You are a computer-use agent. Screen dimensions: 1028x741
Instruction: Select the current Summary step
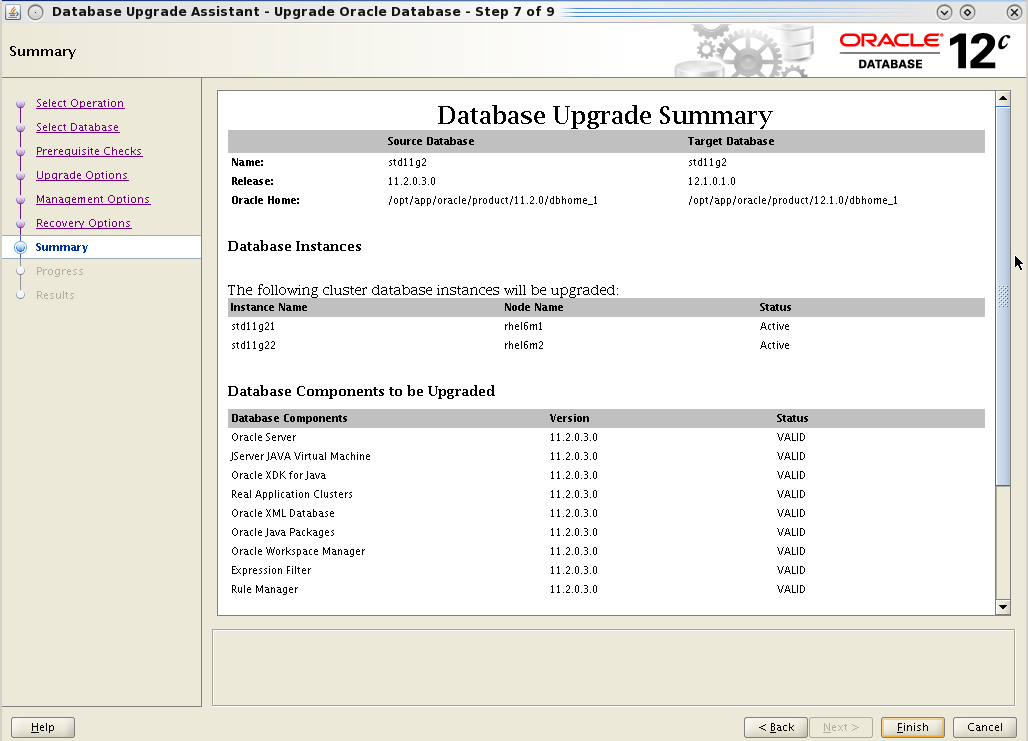click(62, 247)
